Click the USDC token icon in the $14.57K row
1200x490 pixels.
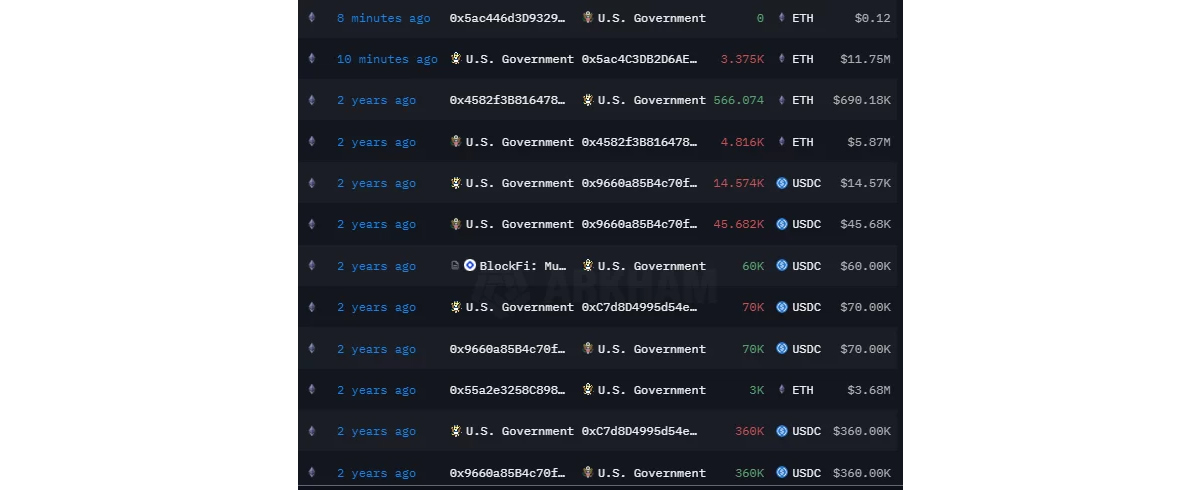pos(782,183)
